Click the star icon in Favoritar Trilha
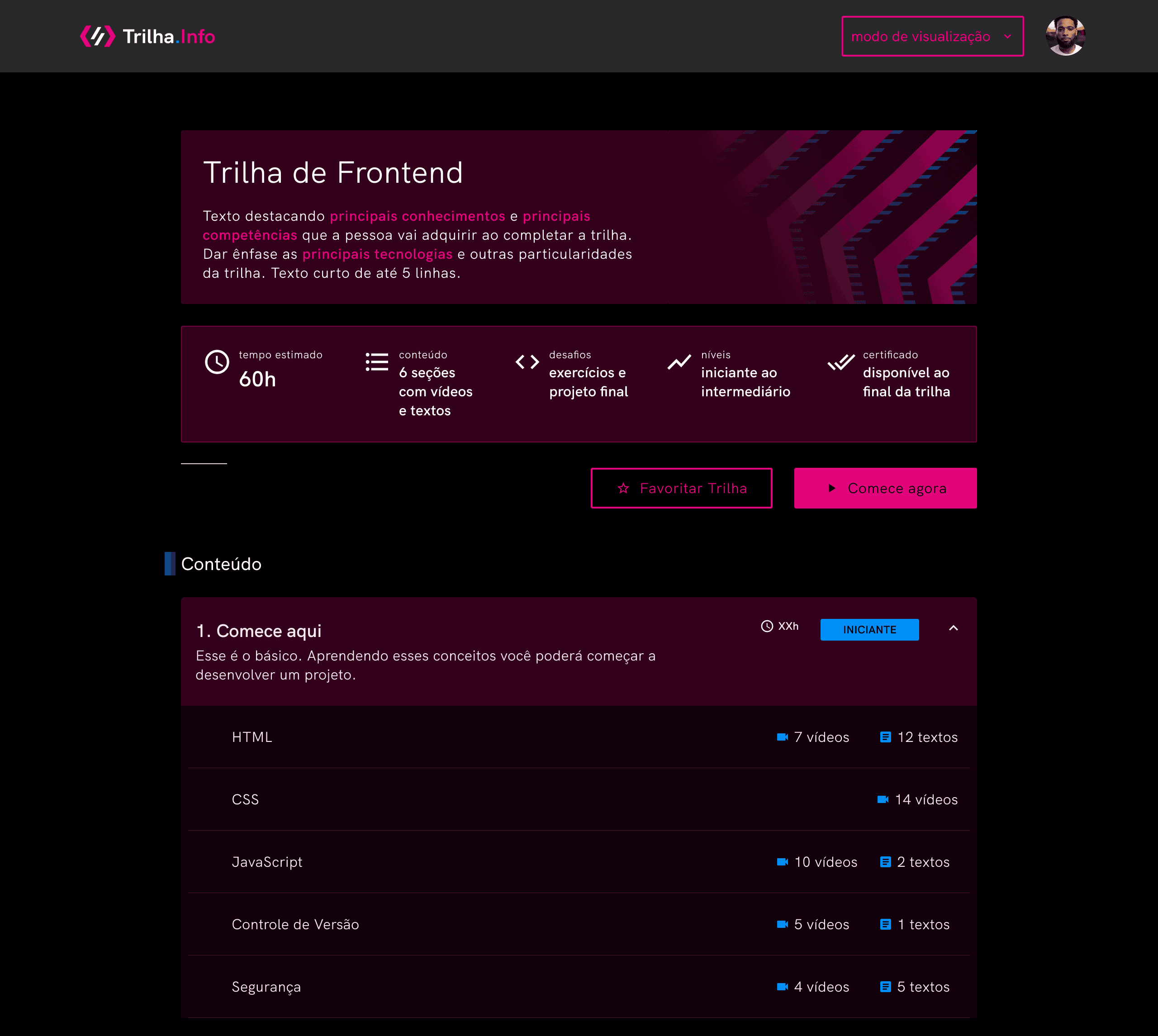The width and height of the screenshot is (1158, 1036). point(624,489)
